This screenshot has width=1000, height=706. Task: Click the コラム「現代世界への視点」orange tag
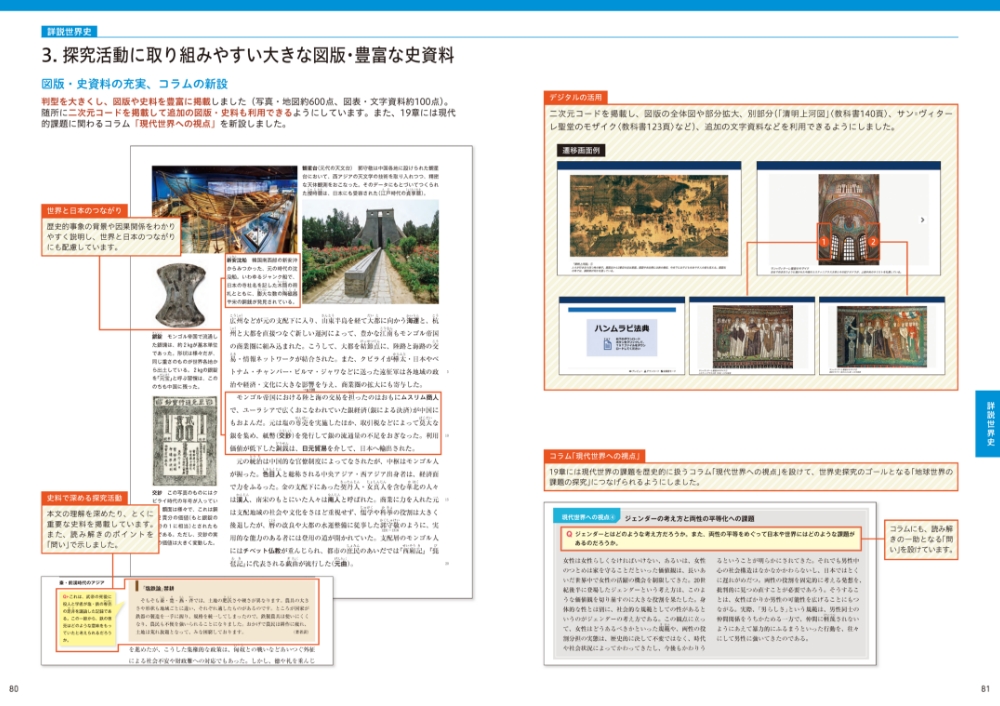pos(597,455)
